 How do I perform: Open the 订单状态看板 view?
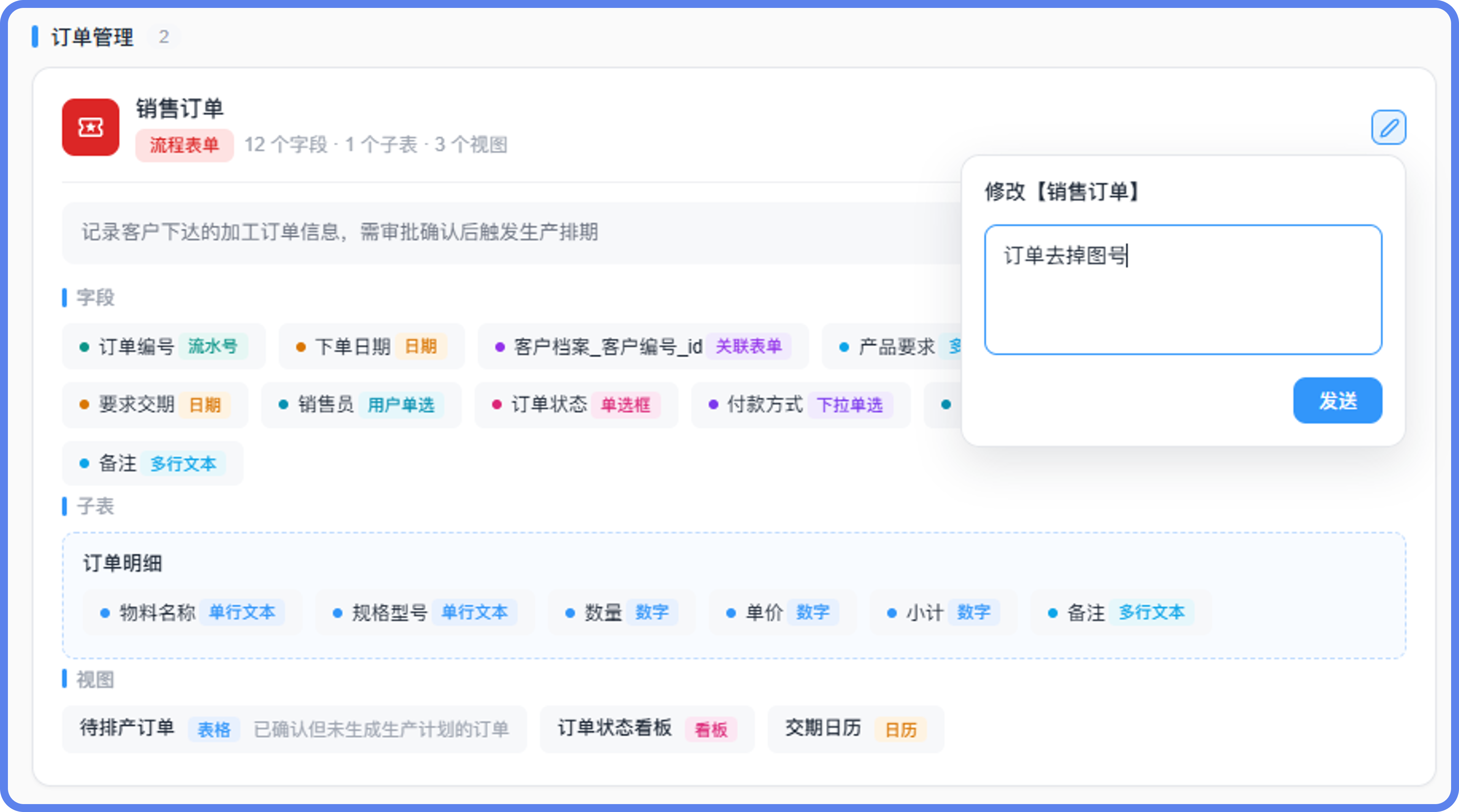[647, 729]
